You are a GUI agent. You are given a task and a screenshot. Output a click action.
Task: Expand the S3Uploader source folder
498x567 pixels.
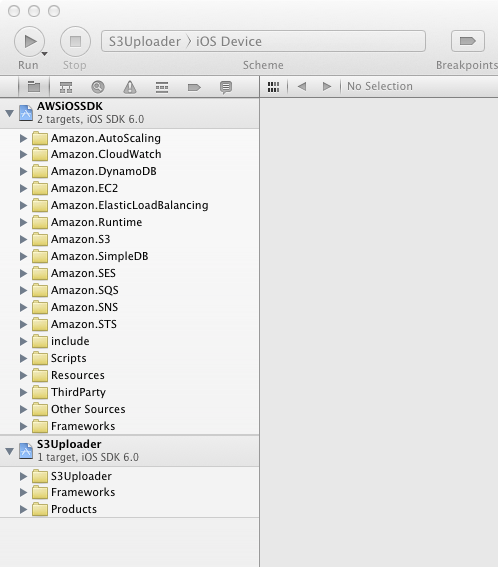pyautogui.click(x=24, y=476)
